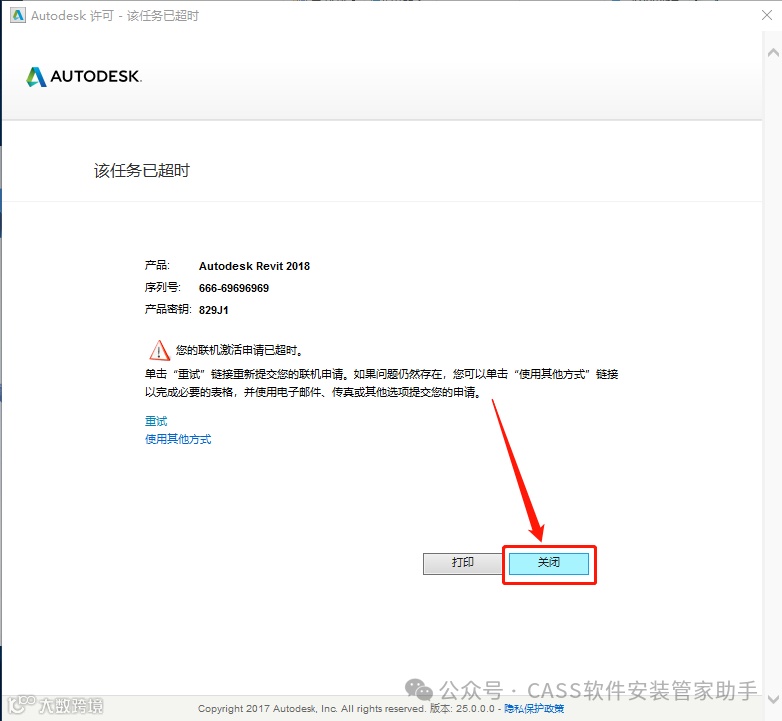Click the 重试 link
Image resolution: width=782 pixels, height=721 pixels.
click(156, 421)
